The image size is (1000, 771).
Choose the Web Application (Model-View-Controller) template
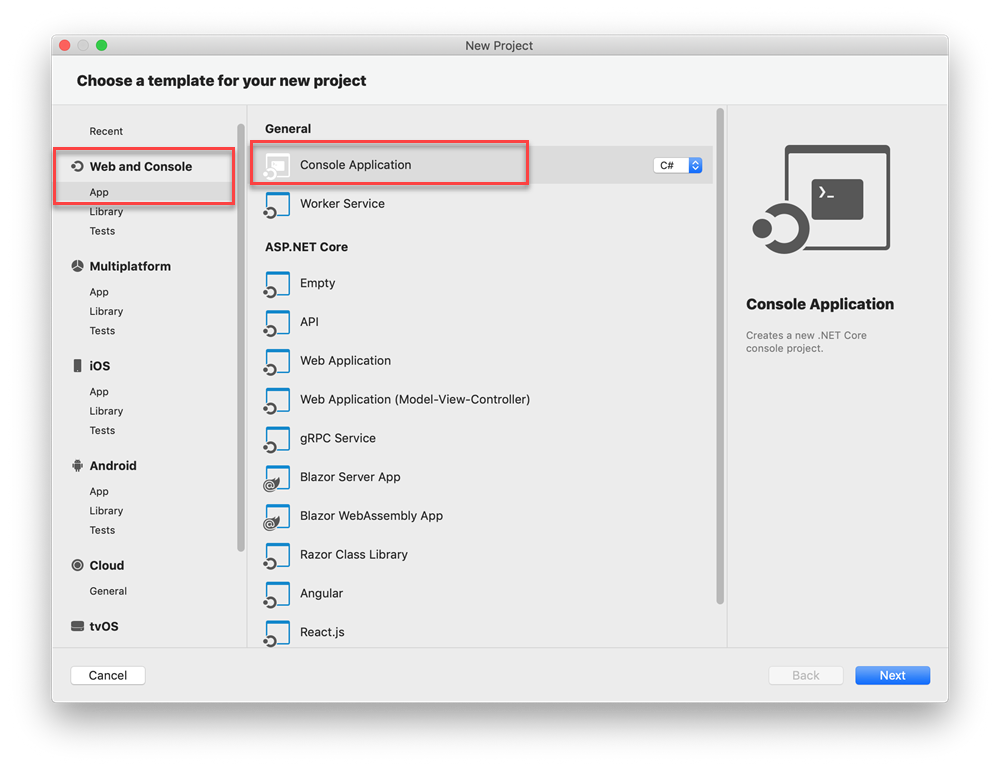[x=414, y=400]
